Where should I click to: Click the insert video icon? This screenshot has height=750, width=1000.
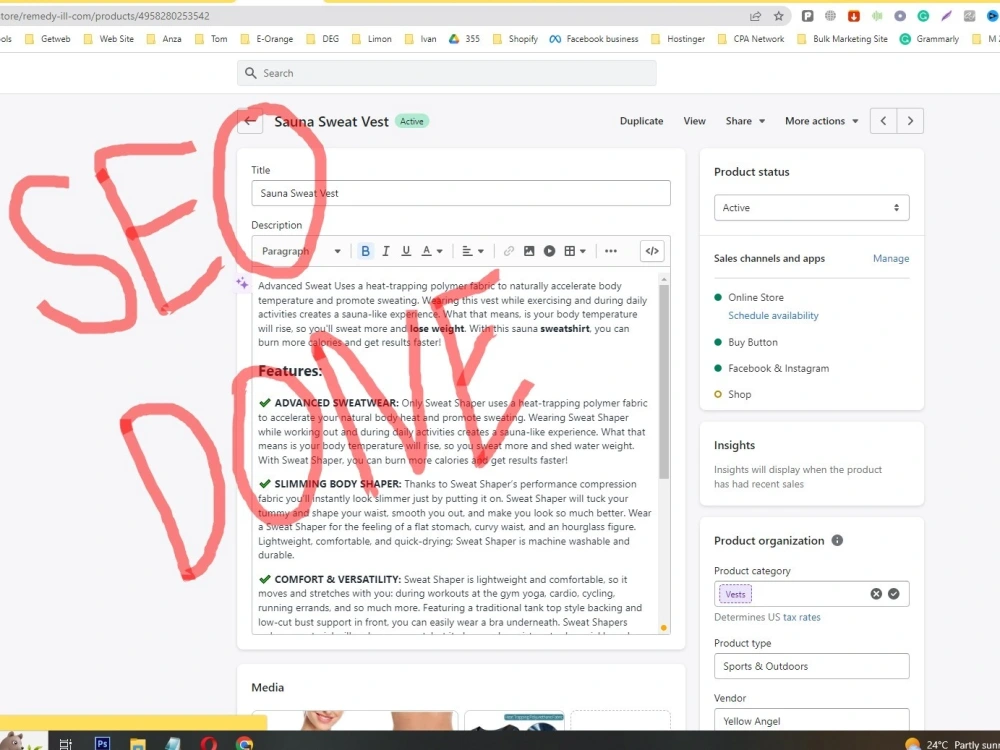(x=549, y=251)
